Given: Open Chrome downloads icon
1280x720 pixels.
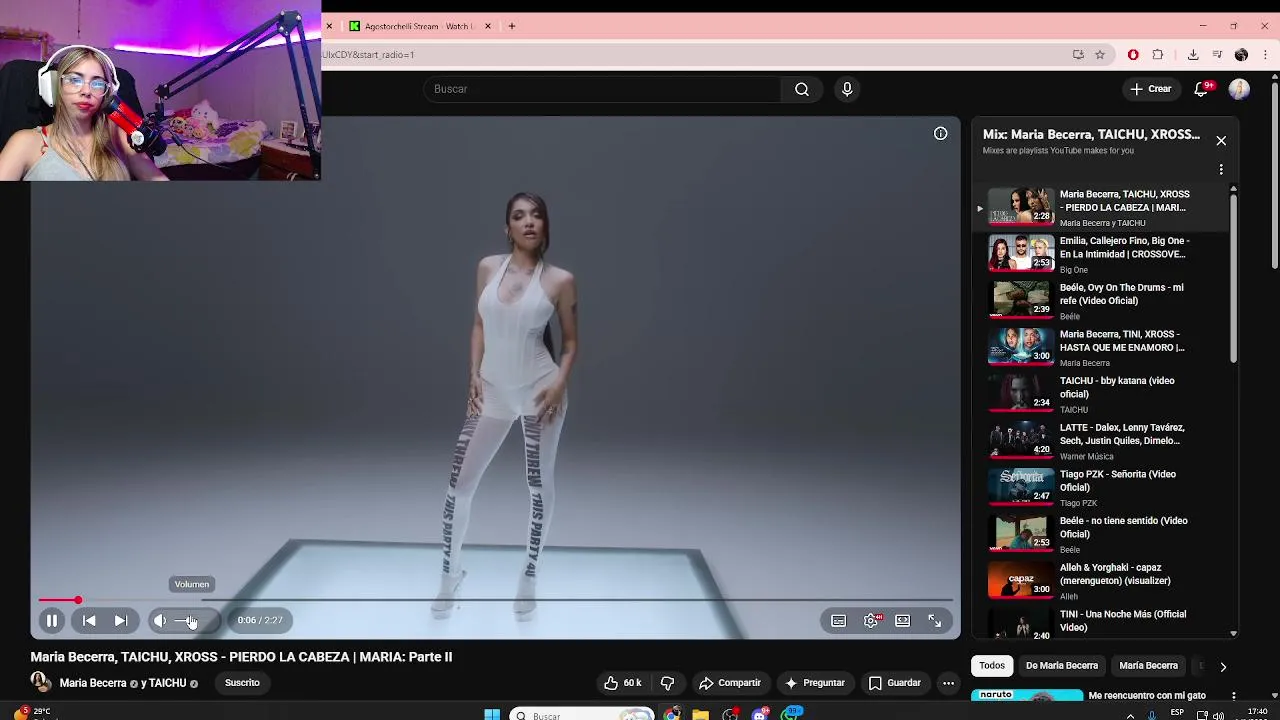Looking at the screenshot, I should (x=1193, y=55).
